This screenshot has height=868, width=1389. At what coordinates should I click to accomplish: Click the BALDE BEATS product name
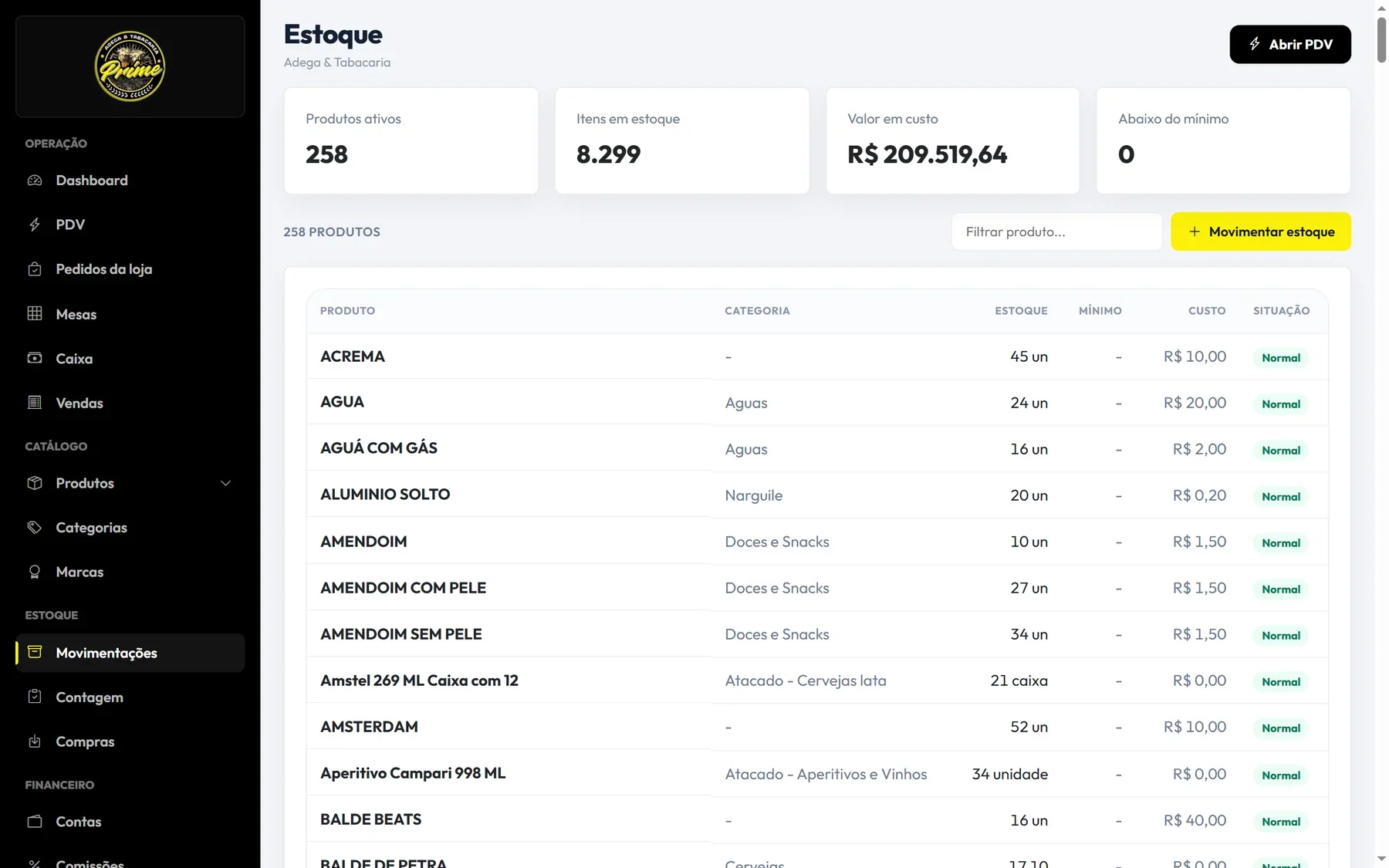pos(371,819)
